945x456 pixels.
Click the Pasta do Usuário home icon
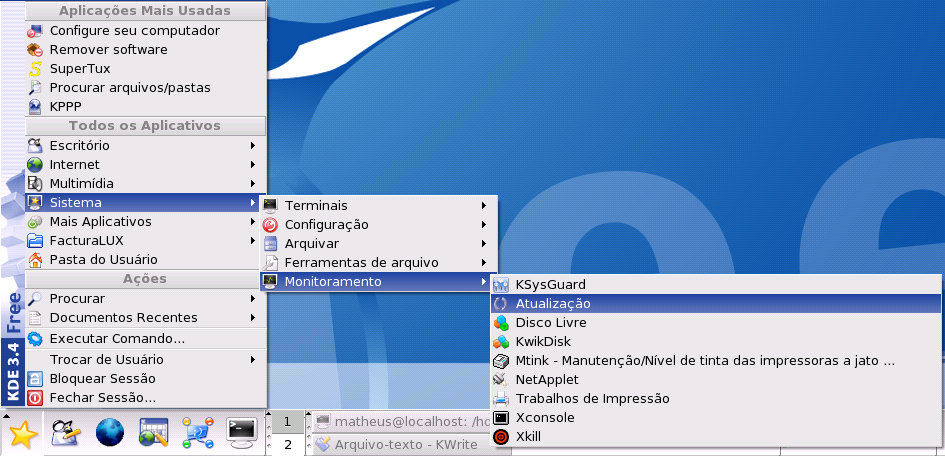36,260
